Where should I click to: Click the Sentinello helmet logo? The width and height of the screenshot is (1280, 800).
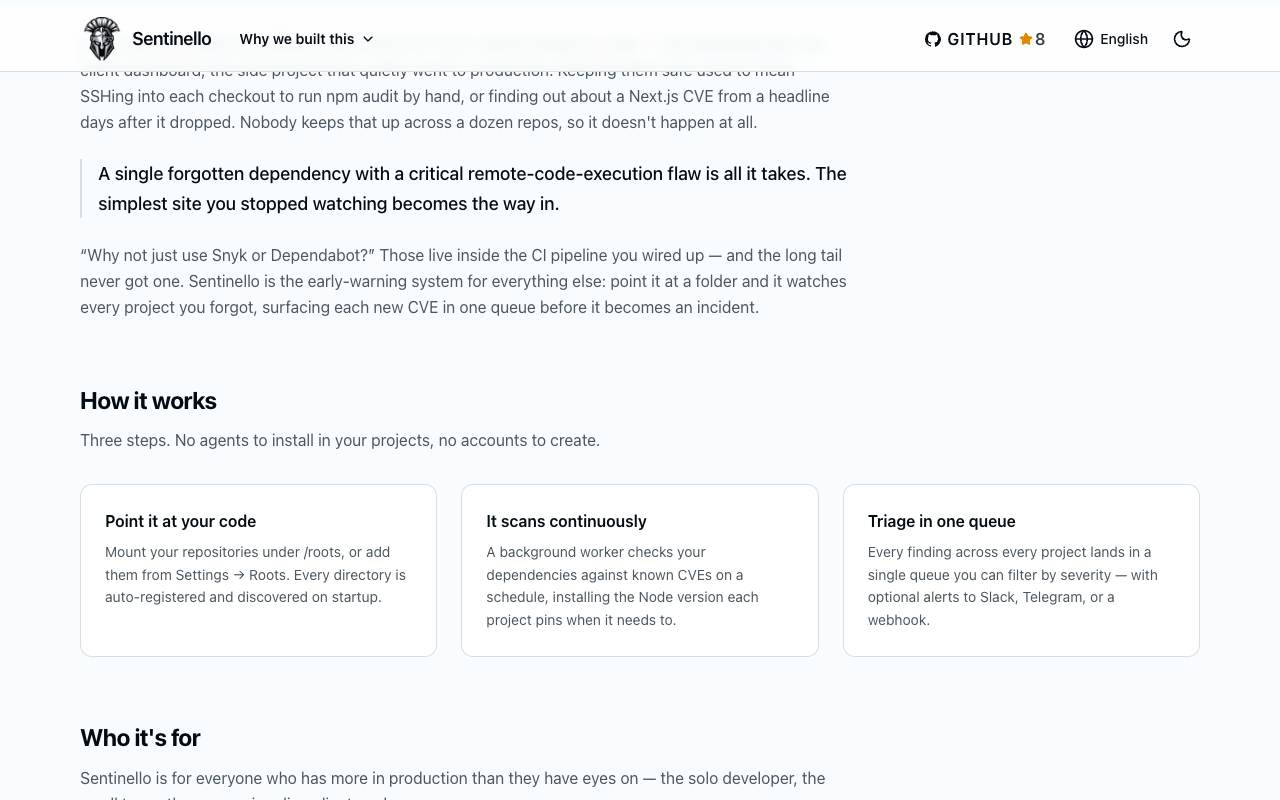coord(101,39)
